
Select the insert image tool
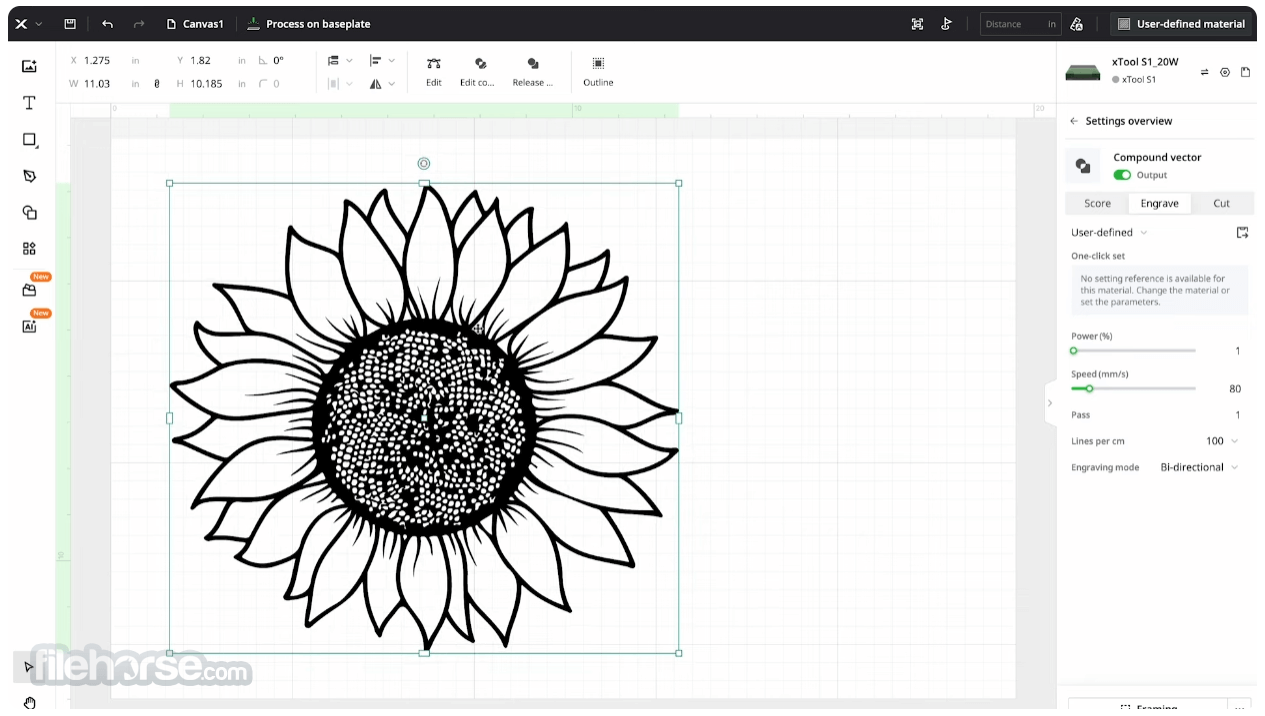coord(29,66)
